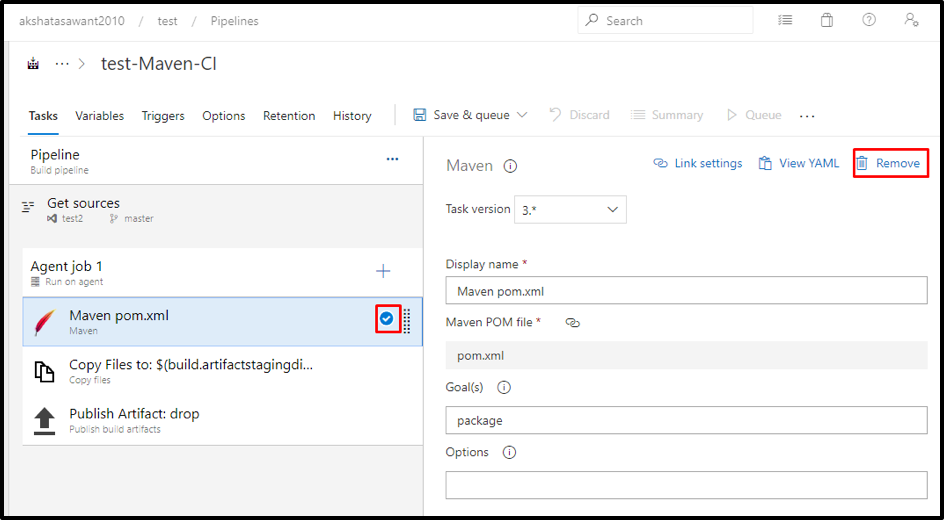This screenshot has height=520, width=944.
Task: Open user settings profile icon
Action: point(911,20)
